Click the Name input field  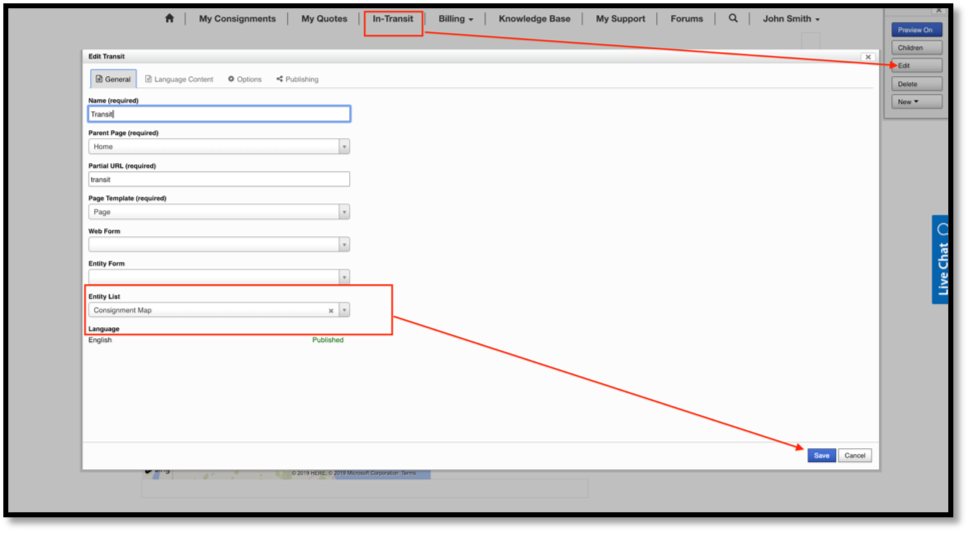tap(219, 114)
